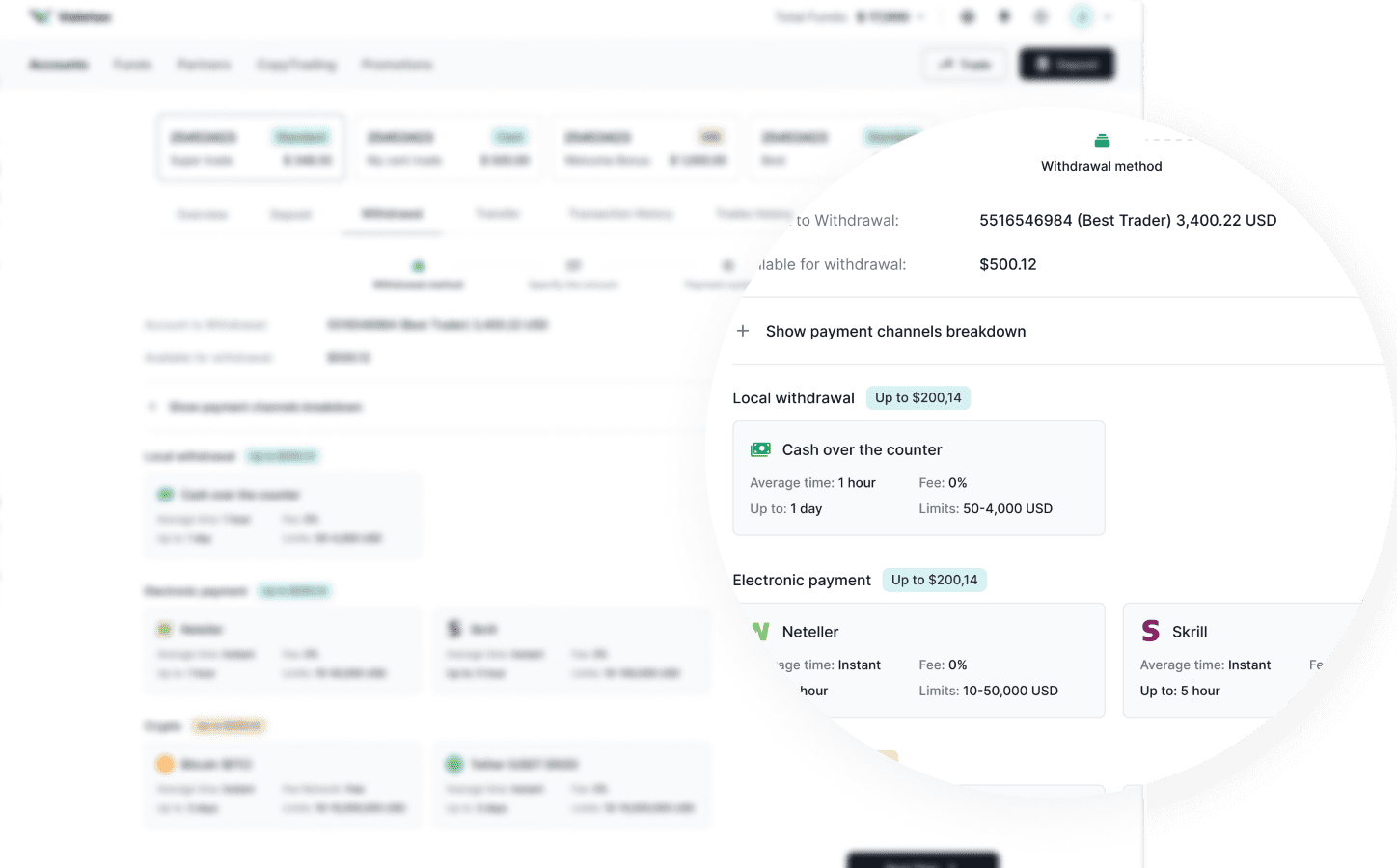Screen dimensions: 1397x868
Task: Click the green Tether icon in blurred crypto section
Action: point(454,764)
